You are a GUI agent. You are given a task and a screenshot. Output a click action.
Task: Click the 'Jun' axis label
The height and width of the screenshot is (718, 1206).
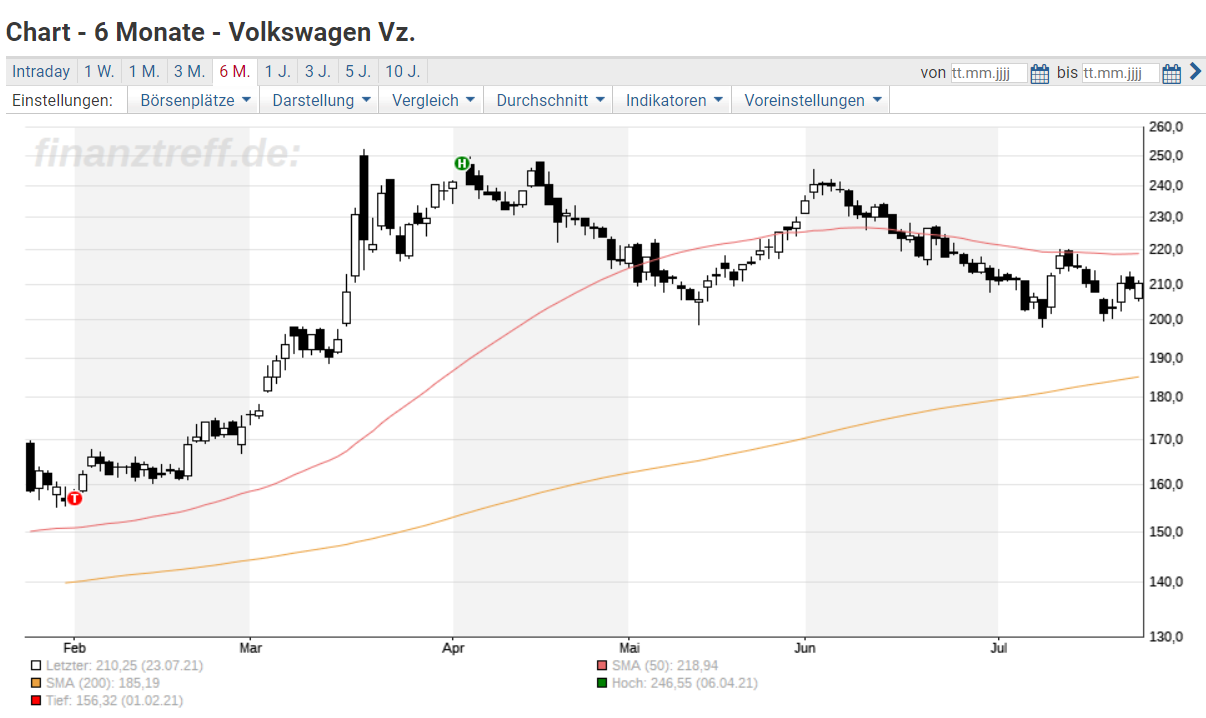coord(806,648)
